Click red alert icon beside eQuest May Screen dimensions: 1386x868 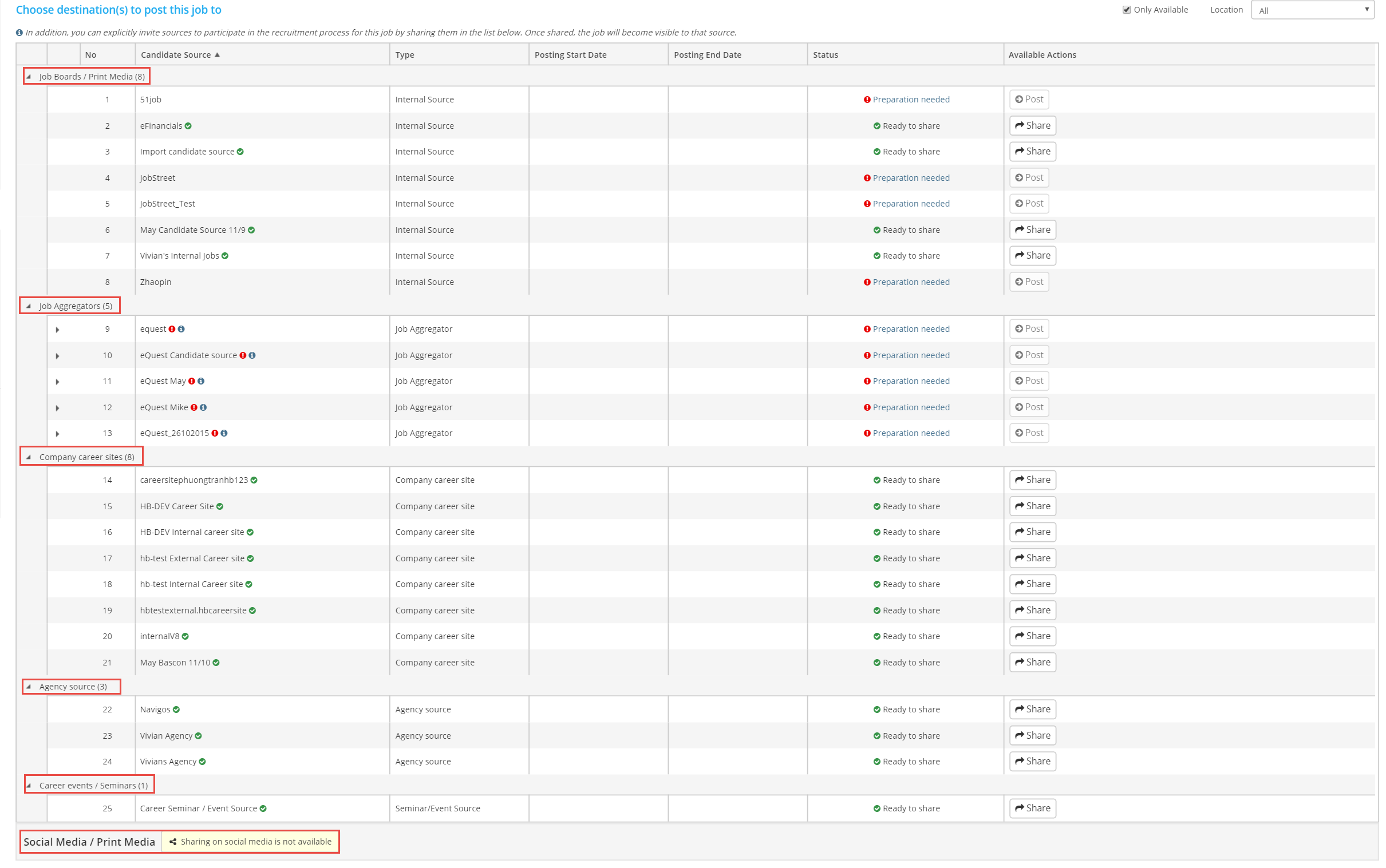pyautogui.click(x=192, y=381)
